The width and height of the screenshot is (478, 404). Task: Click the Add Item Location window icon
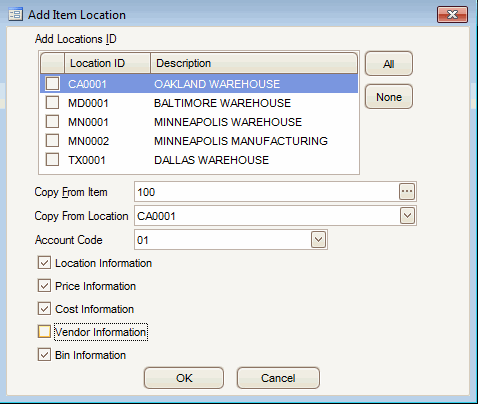point(15,15)
